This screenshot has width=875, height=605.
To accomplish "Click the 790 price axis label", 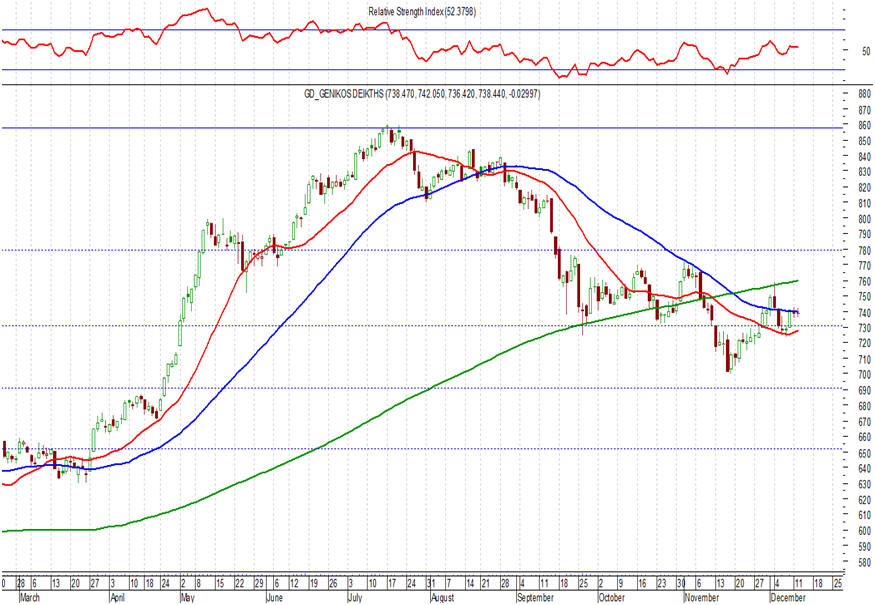I will [865, 234].
